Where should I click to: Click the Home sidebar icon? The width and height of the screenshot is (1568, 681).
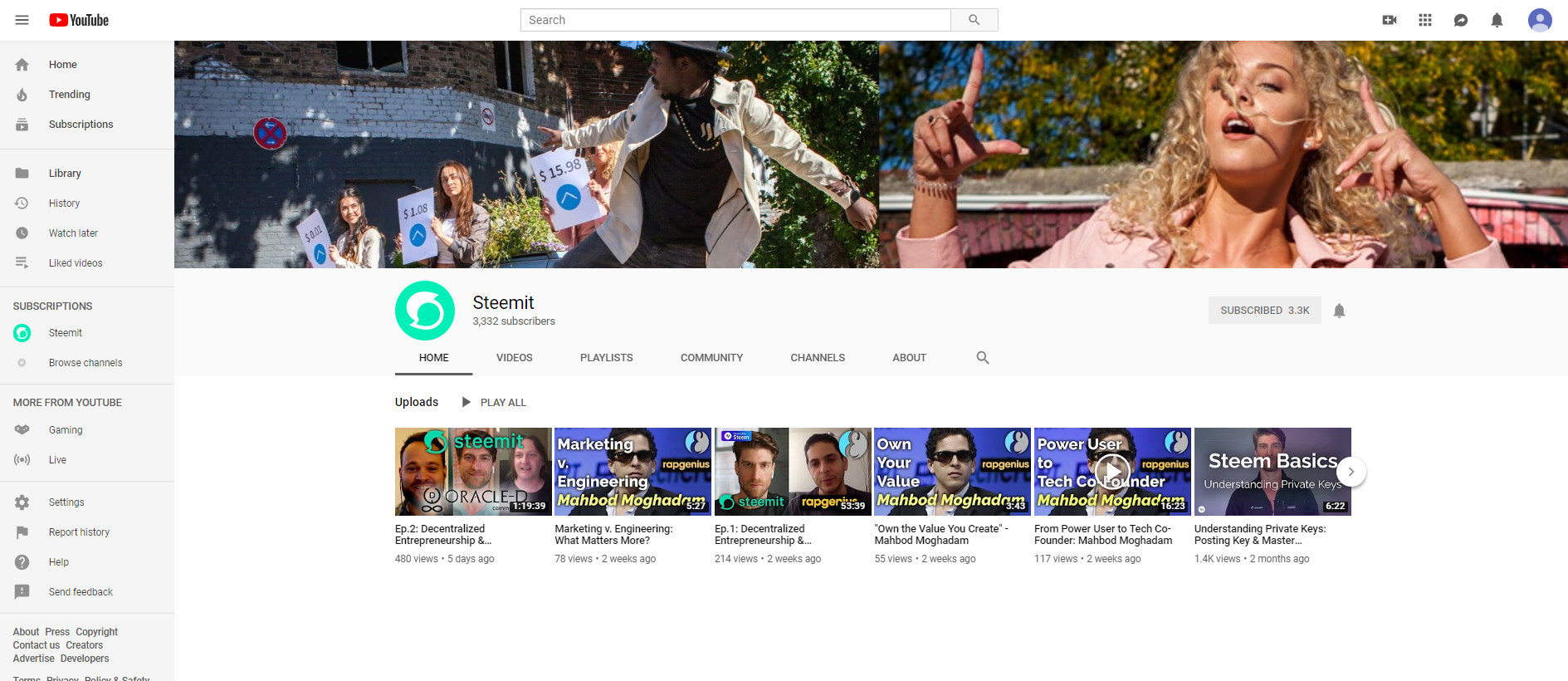click(x=22, y=65)
